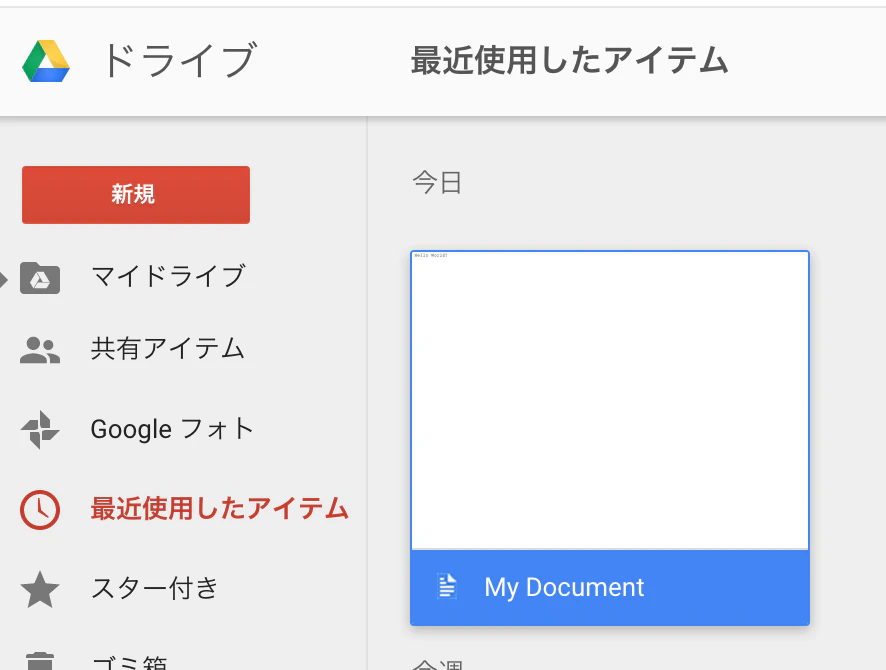
Task: Open the マイドライブ folder icon
Action: (40, 278)
